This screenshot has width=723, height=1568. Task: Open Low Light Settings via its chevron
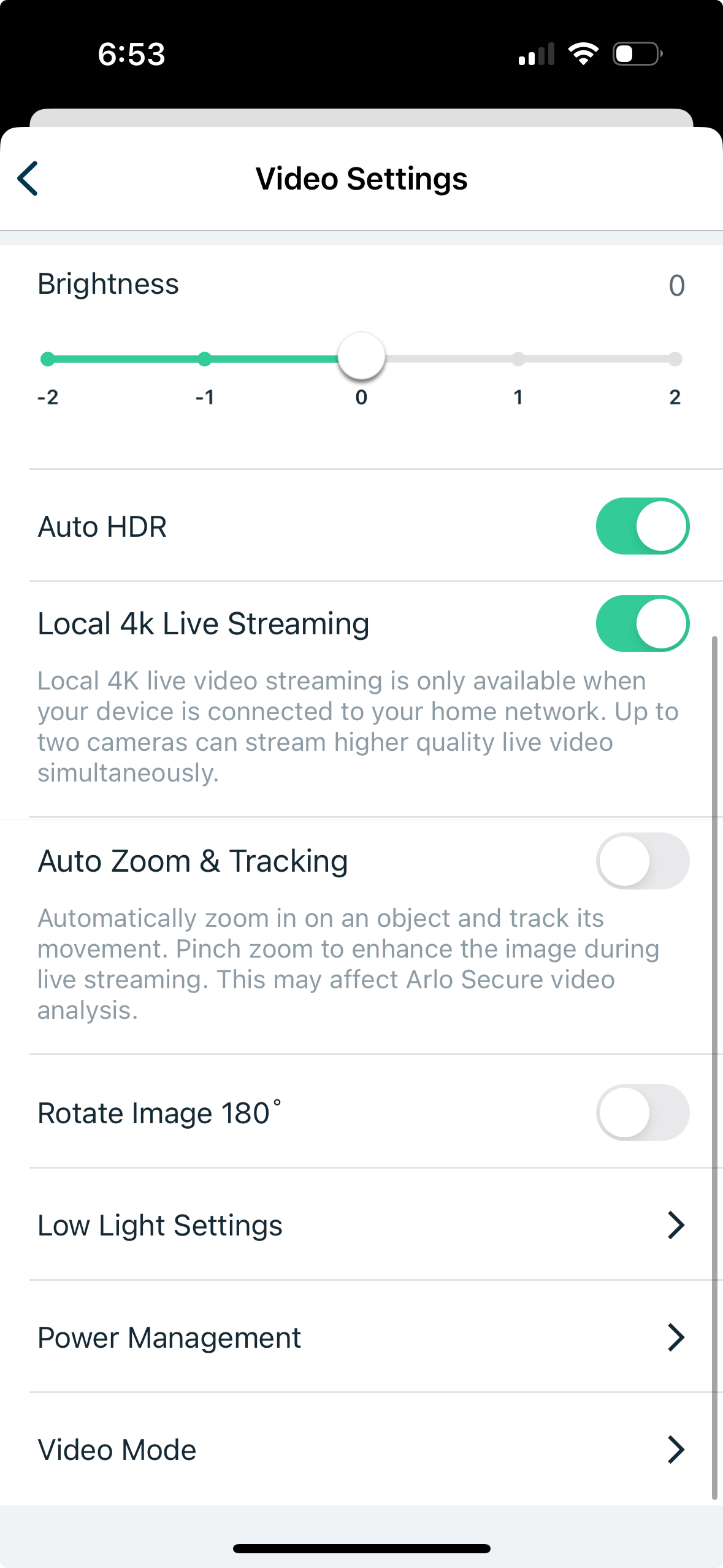[x=676, y=1225]
